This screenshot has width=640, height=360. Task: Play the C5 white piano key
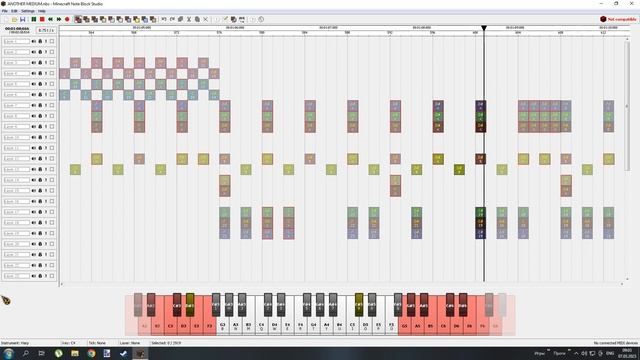click(x=352, y=325)
